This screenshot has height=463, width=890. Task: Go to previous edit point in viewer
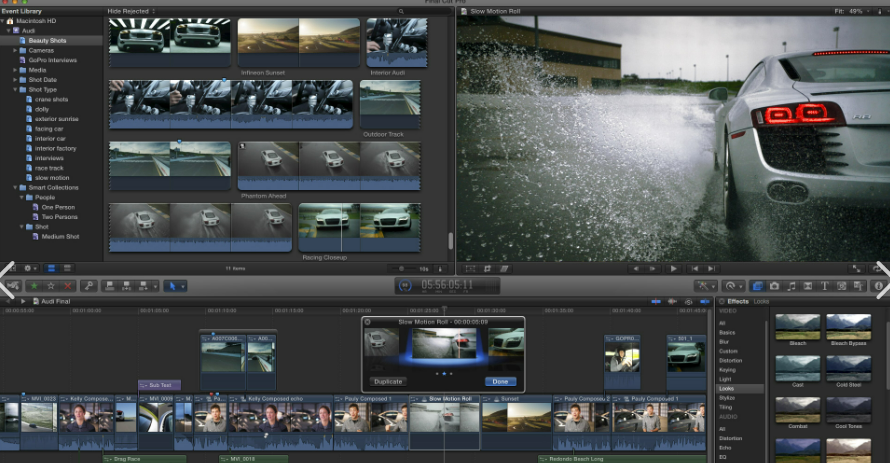[x=695, y=268]
